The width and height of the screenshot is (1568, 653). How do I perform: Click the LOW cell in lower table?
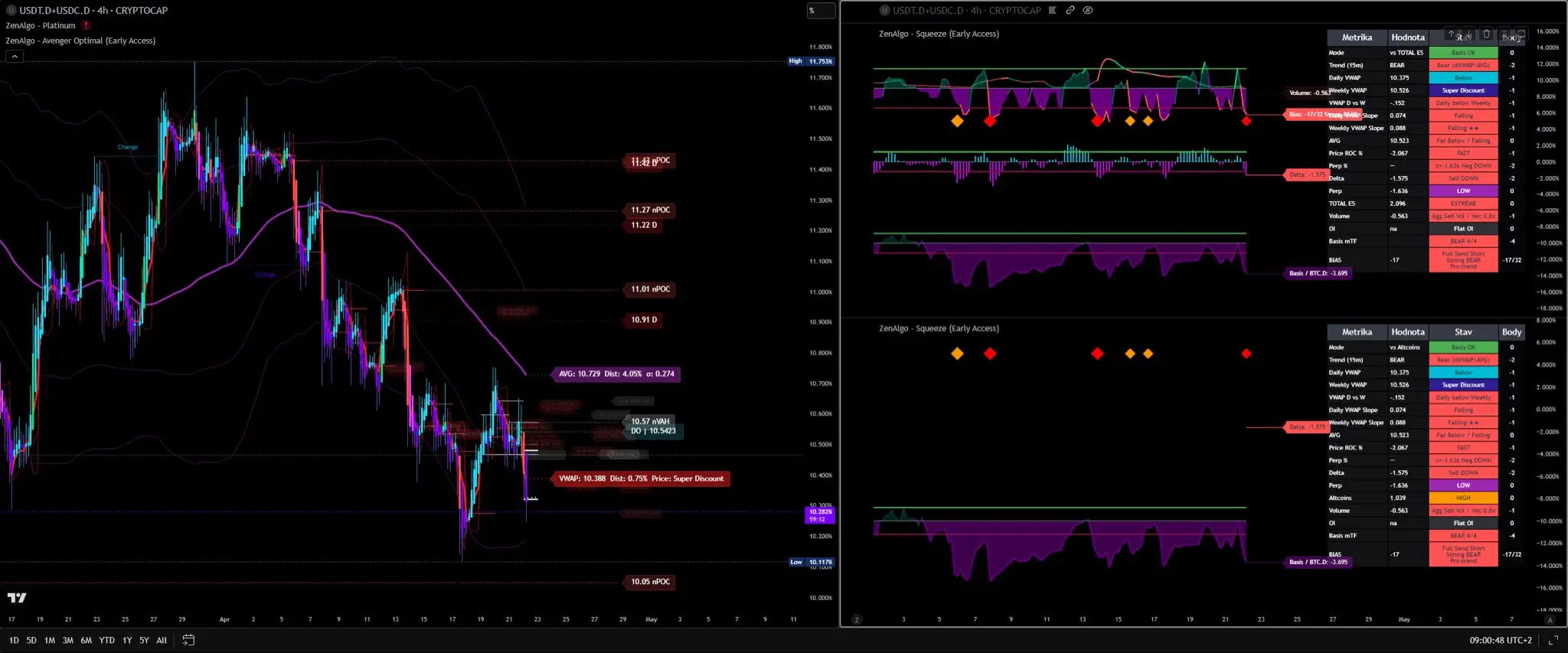(x=1463, y=485)
